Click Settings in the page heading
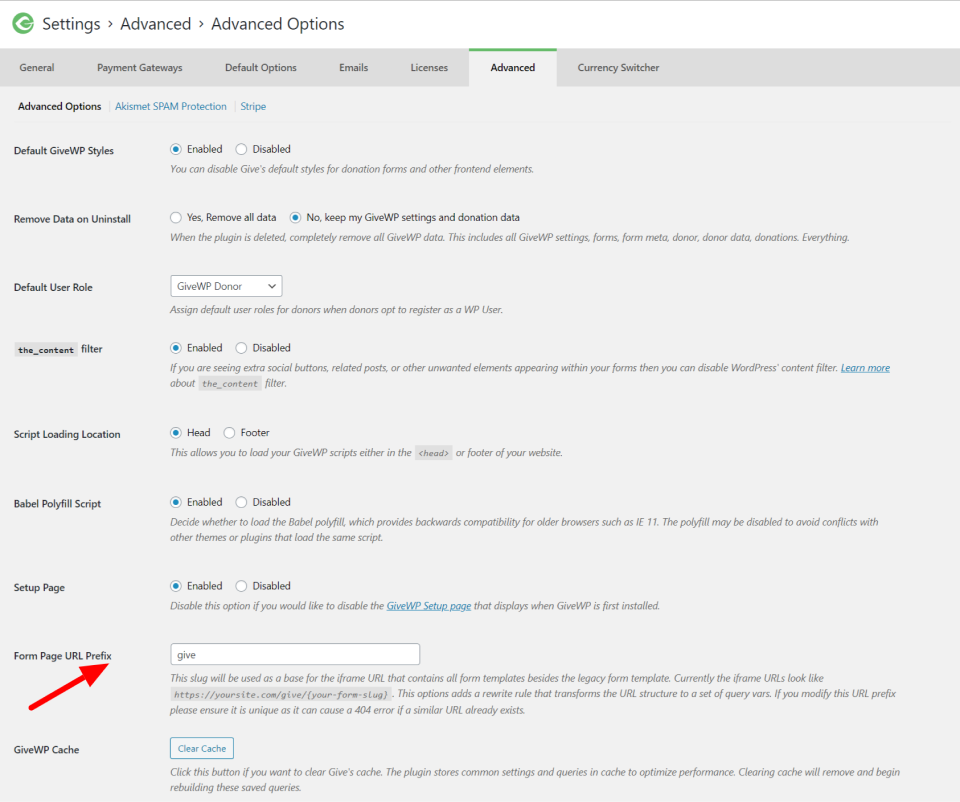The width and height of the screenshot is (960, 802). click(71, 24)
